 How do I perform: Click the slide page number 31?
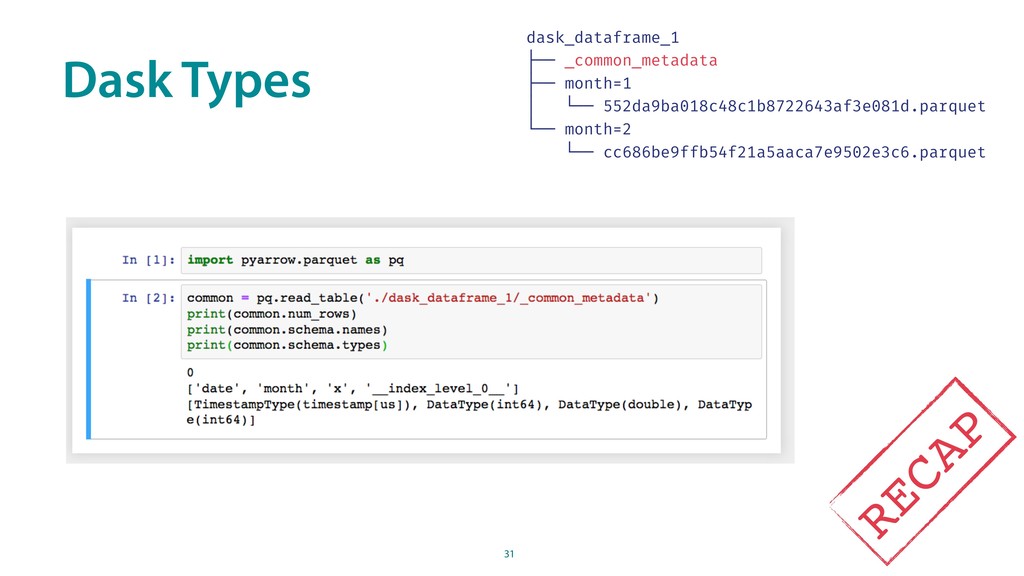(x=509, y=554)
